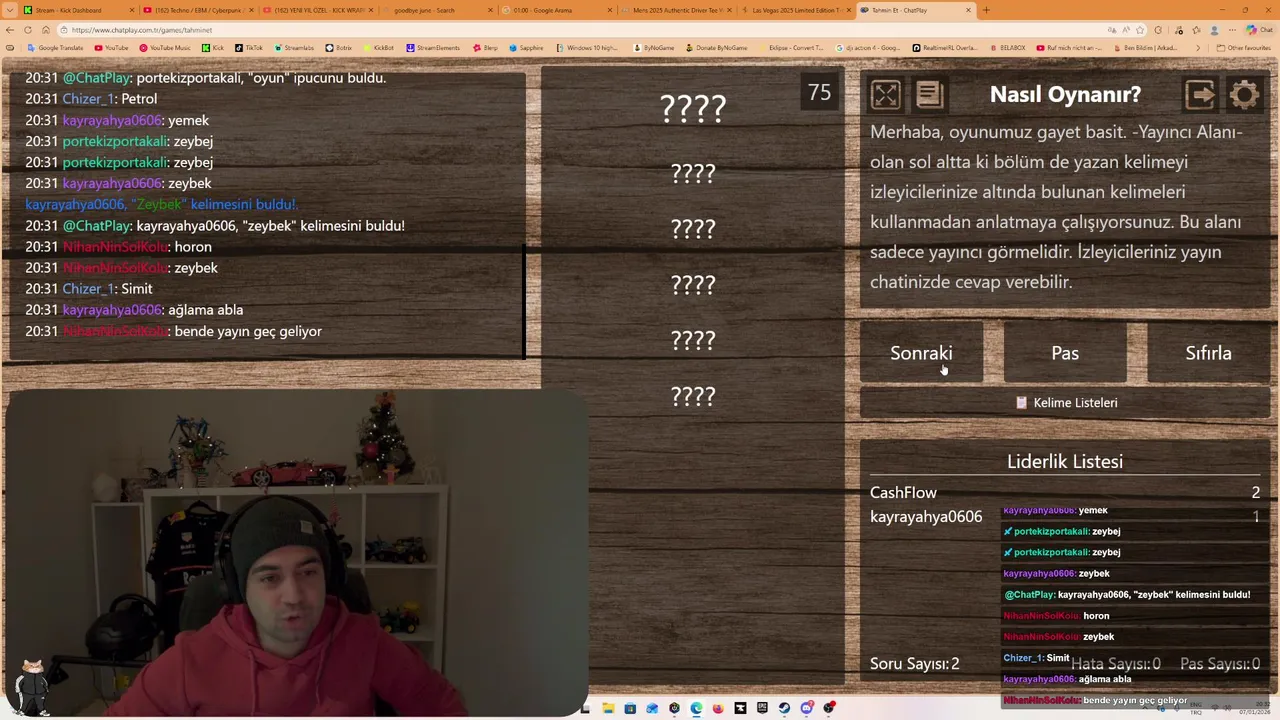The height and width of the screenshot is (720, 1280).
Task: Click the browser Chat sidebar button
Action: pyautogui.click(x=1258, y=30)
